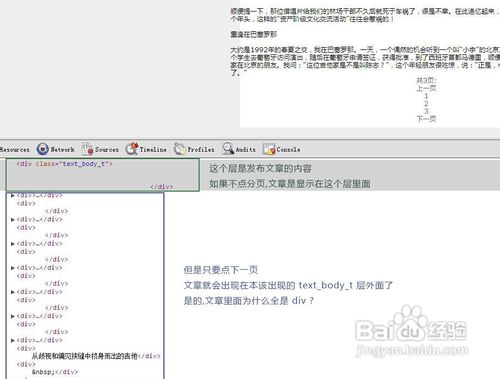Switch to the Profiles panel
This screenshot has height=379, width=500.
click(194, 149)
